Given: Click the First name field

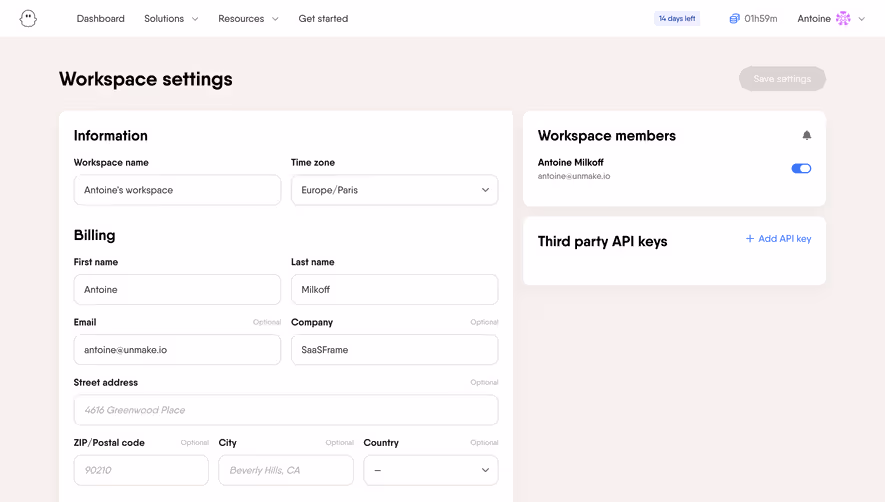Looking at the screenshot, I should [177, 289].
